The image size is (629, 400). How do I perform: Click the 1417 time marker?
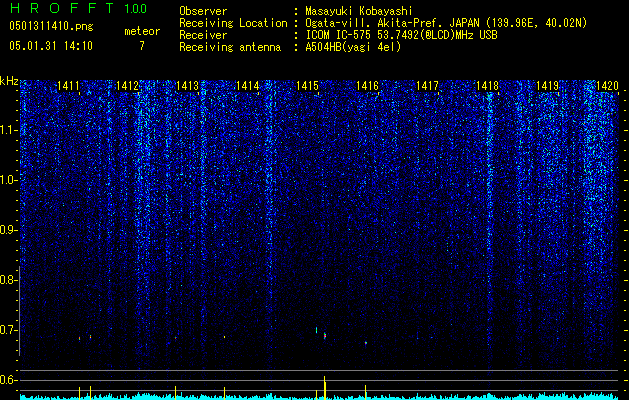pyautogui.click(x=428, y=85)
